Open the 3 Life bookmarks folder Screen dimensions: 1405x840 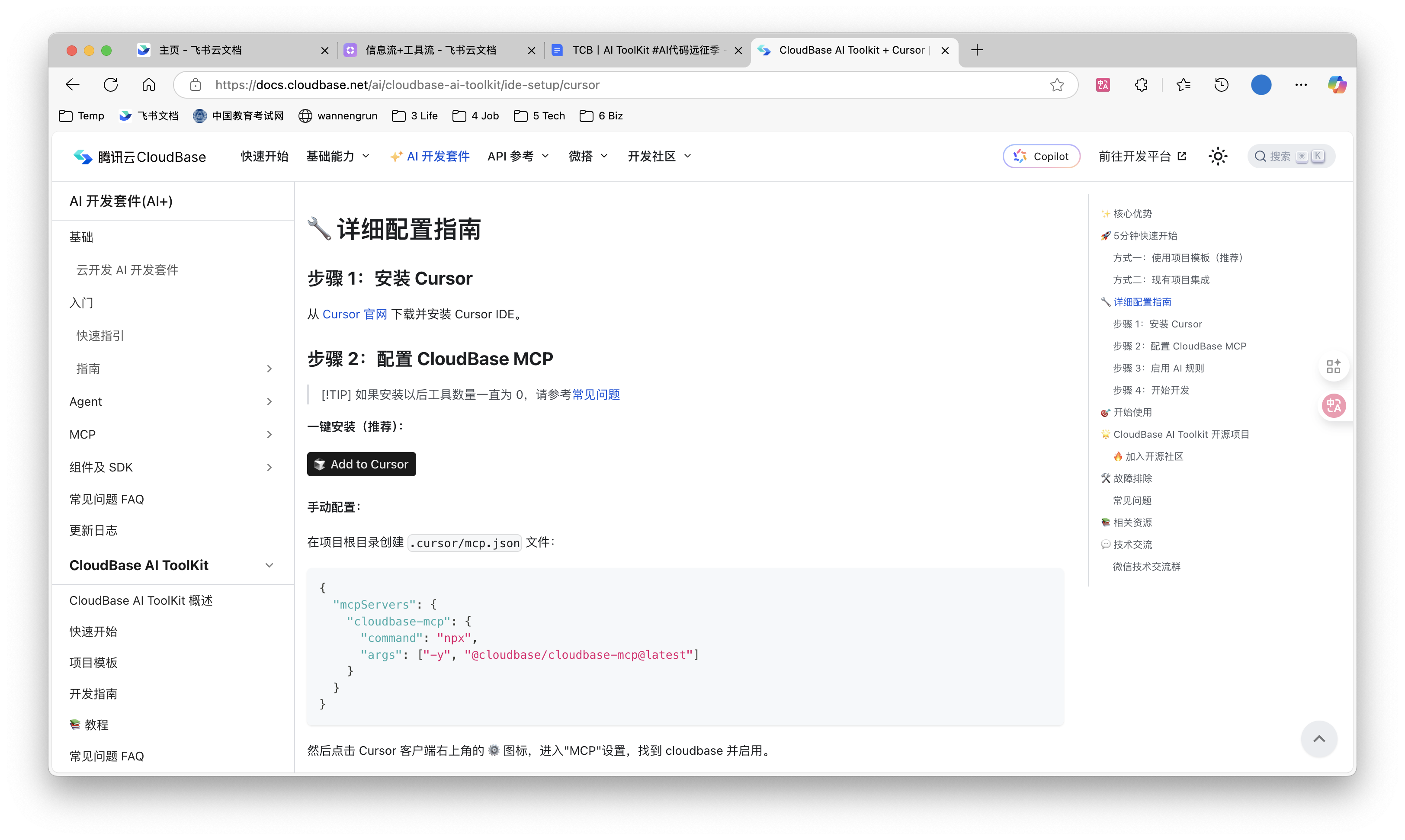coord(415,116)
